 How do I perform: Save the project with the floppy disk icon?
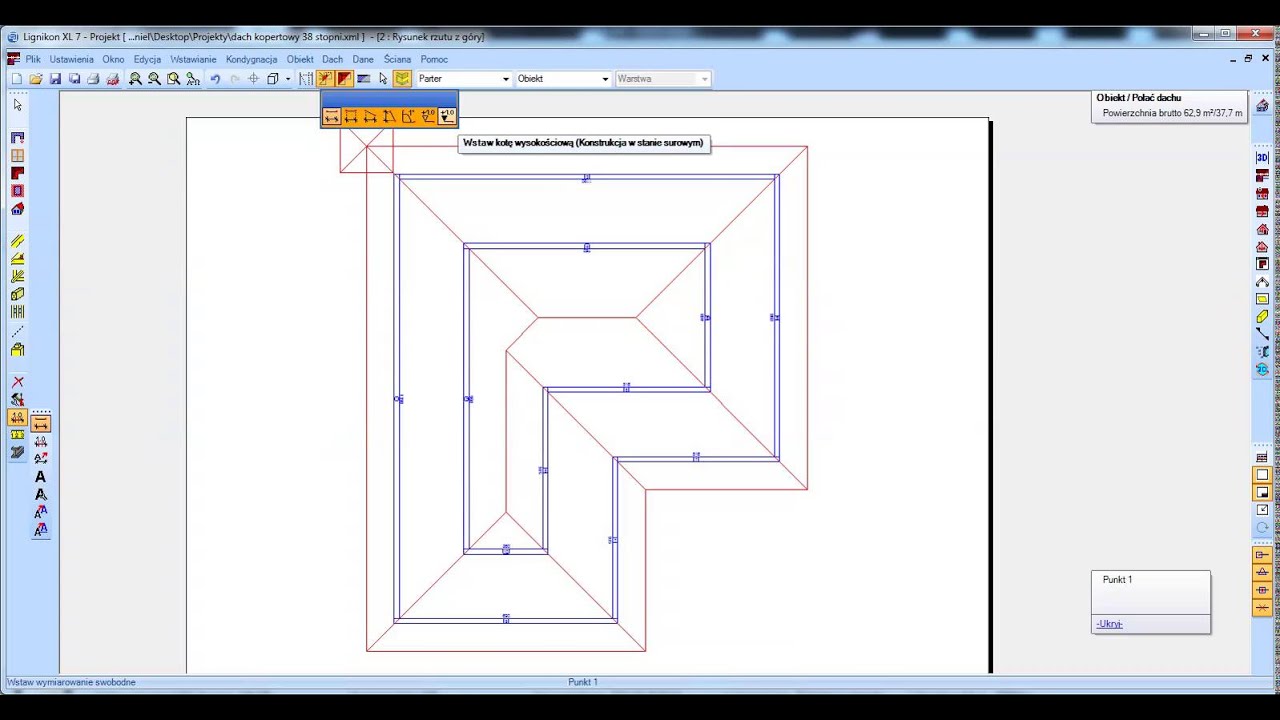pos(55,79)
